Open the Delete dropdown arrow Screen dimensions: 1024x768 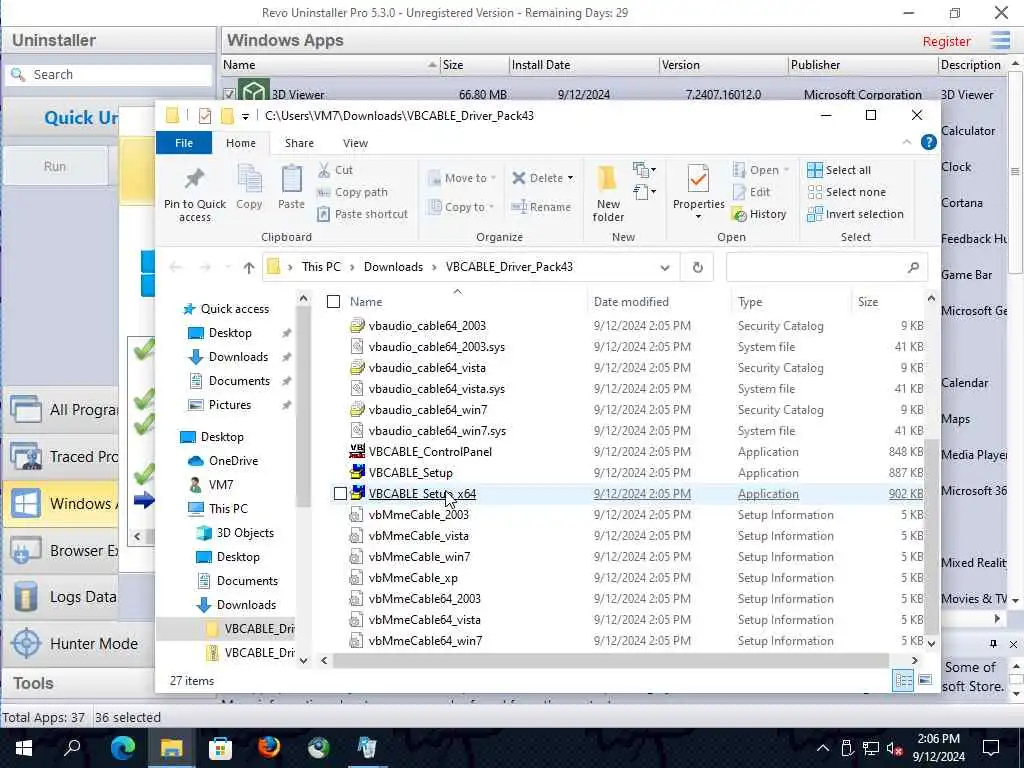point(570,178)
